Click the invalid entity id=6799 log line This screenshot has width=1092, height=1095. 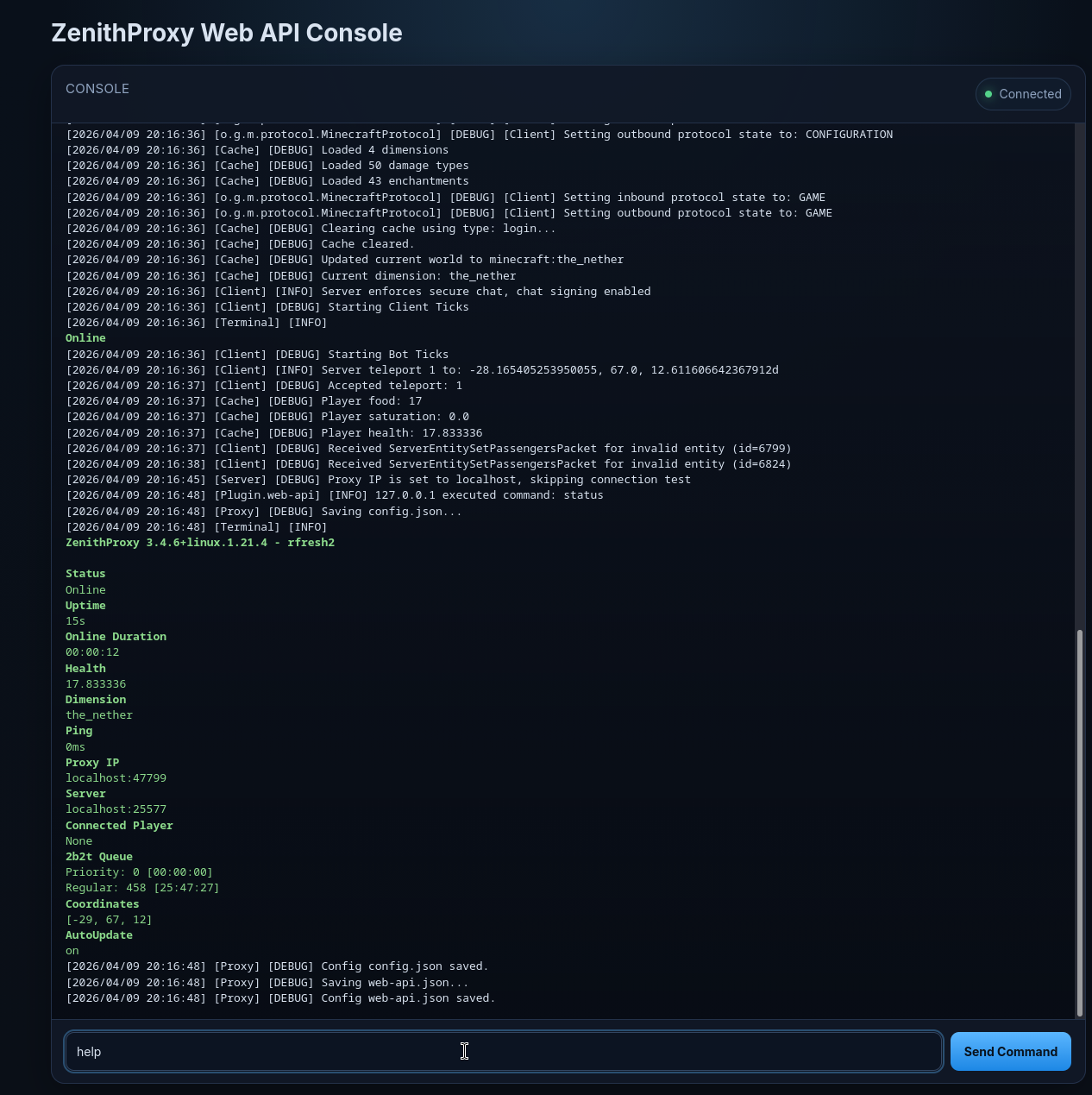coord(429,449)
